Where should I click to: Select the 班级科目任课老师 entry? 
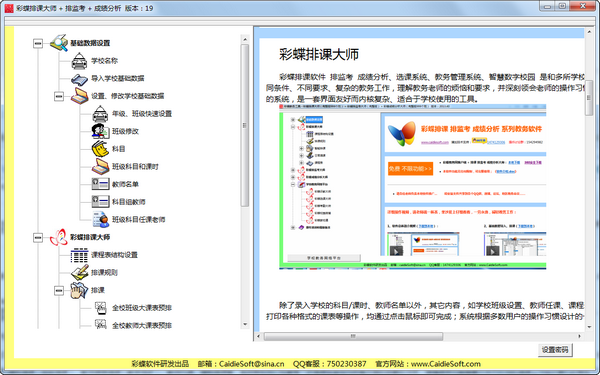(139, 219)
